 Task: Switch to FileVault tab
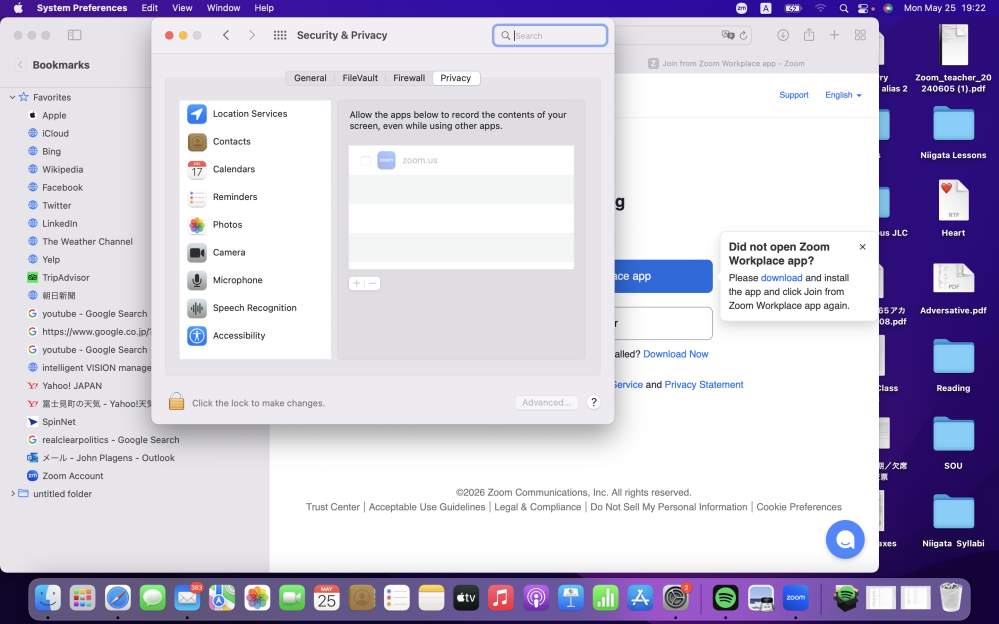point(360,78)
